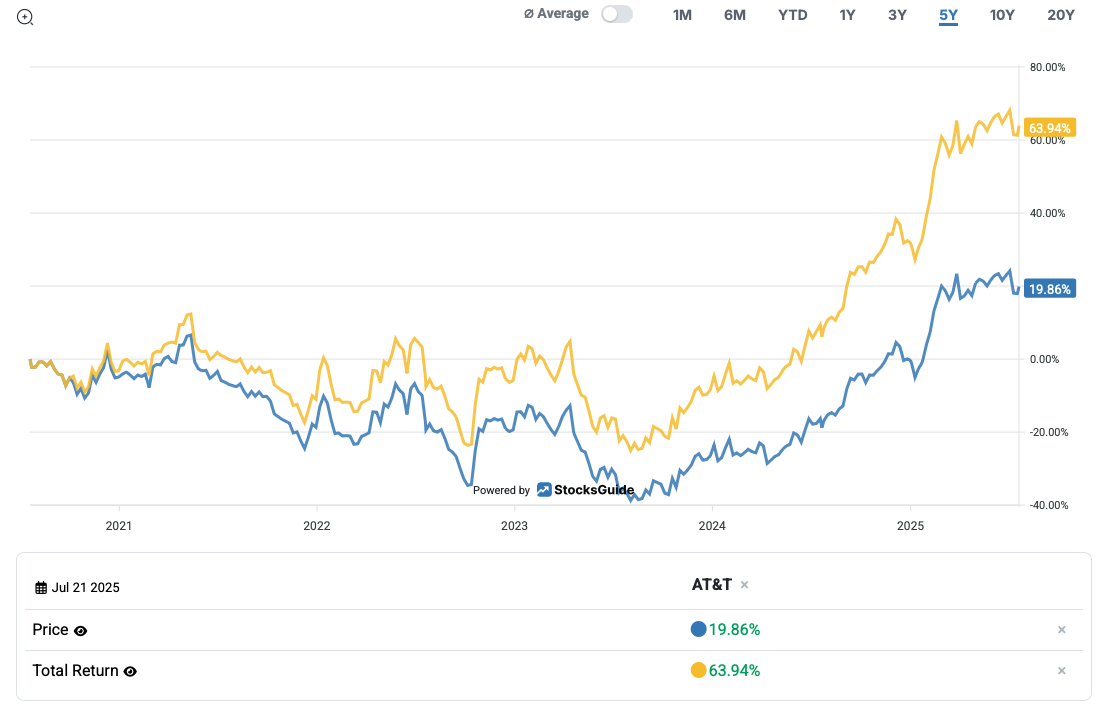Click the 0.00% axis label
This screenshot has width=1105, height=708.
click(1044, 359)
